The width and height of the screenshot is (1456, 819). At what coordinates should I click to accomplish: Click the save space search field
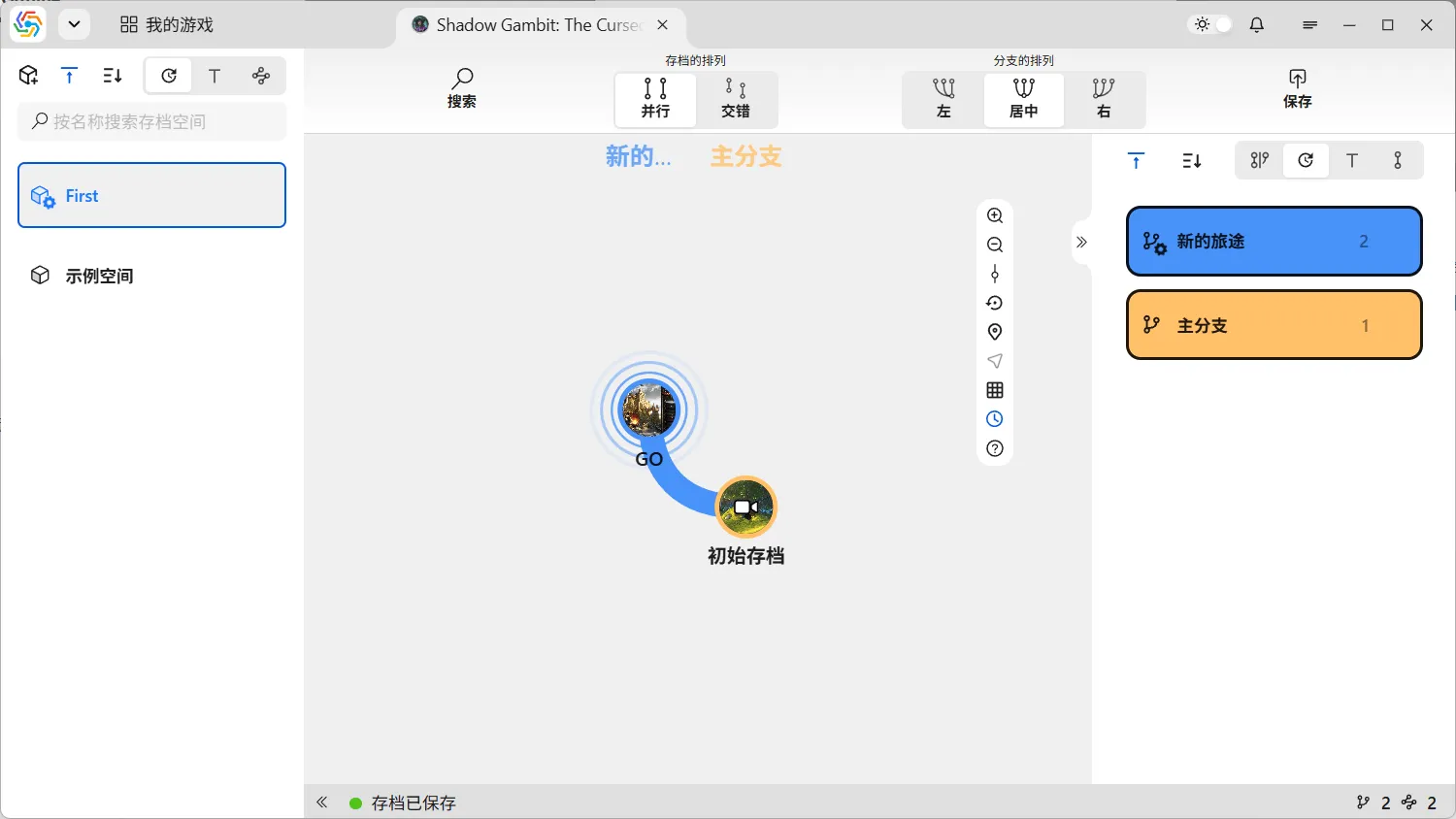(152, 121)
